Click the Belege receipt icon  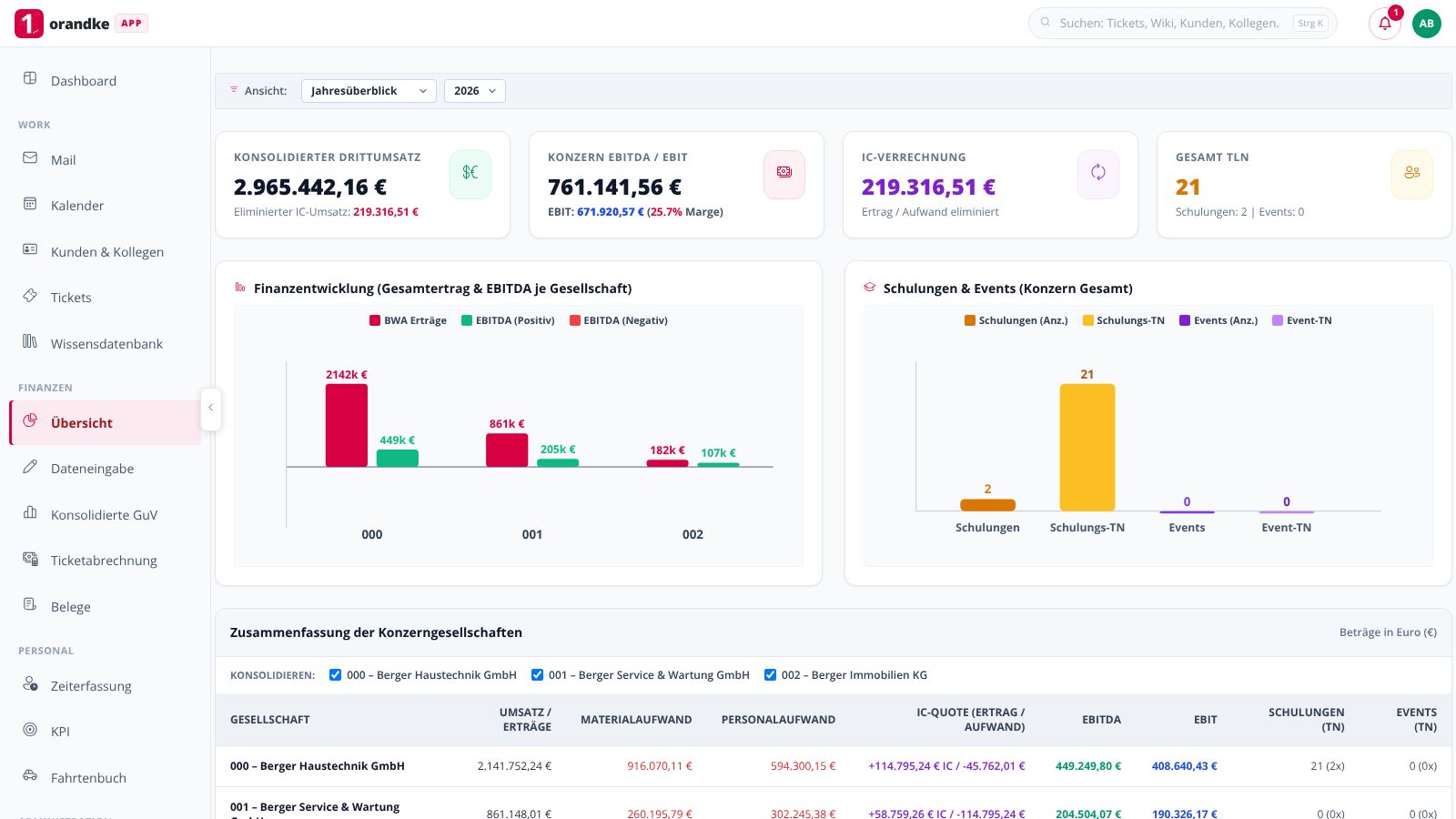coord(30,605)
